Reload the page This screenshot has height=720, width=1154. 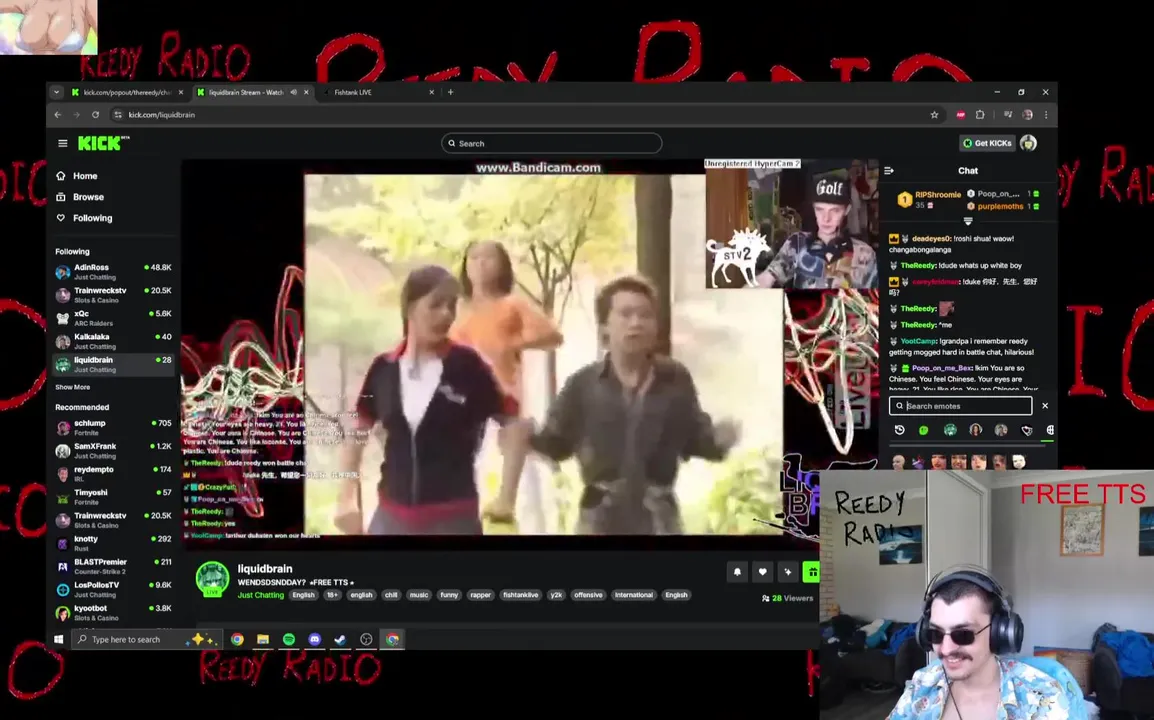click(x=95, y=115)
